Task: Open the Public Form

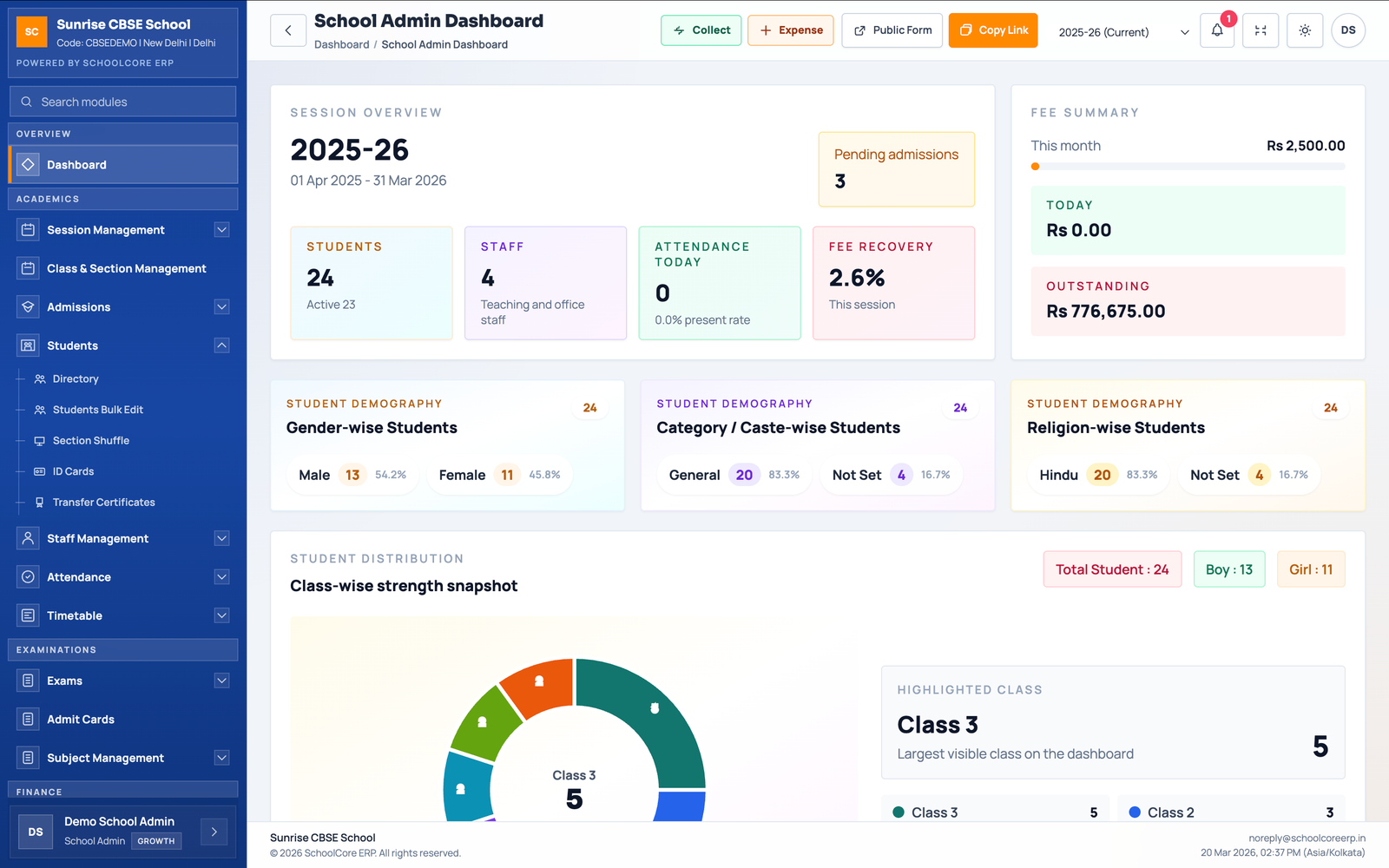Action: point(892,30)
